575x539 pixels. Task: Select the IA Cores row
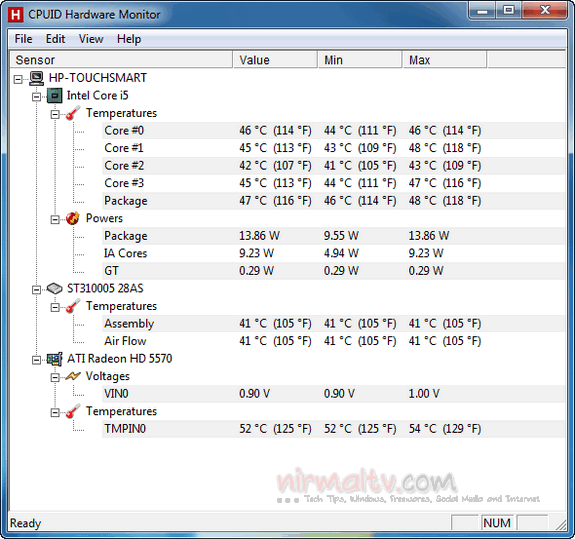tap(333, 253)
